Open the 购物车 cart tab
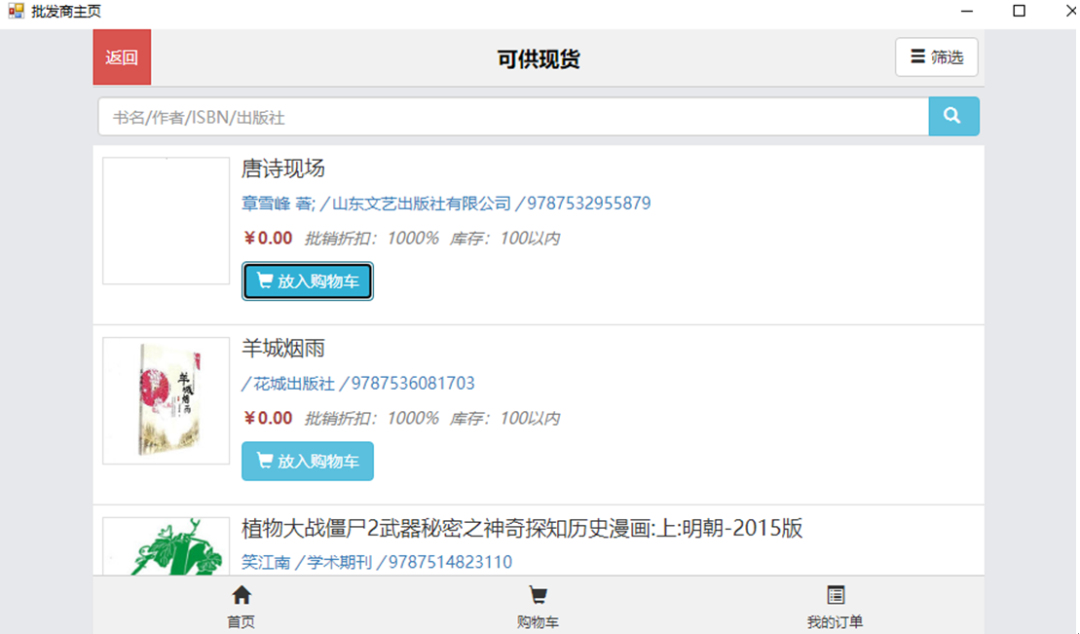 [538, 607]
